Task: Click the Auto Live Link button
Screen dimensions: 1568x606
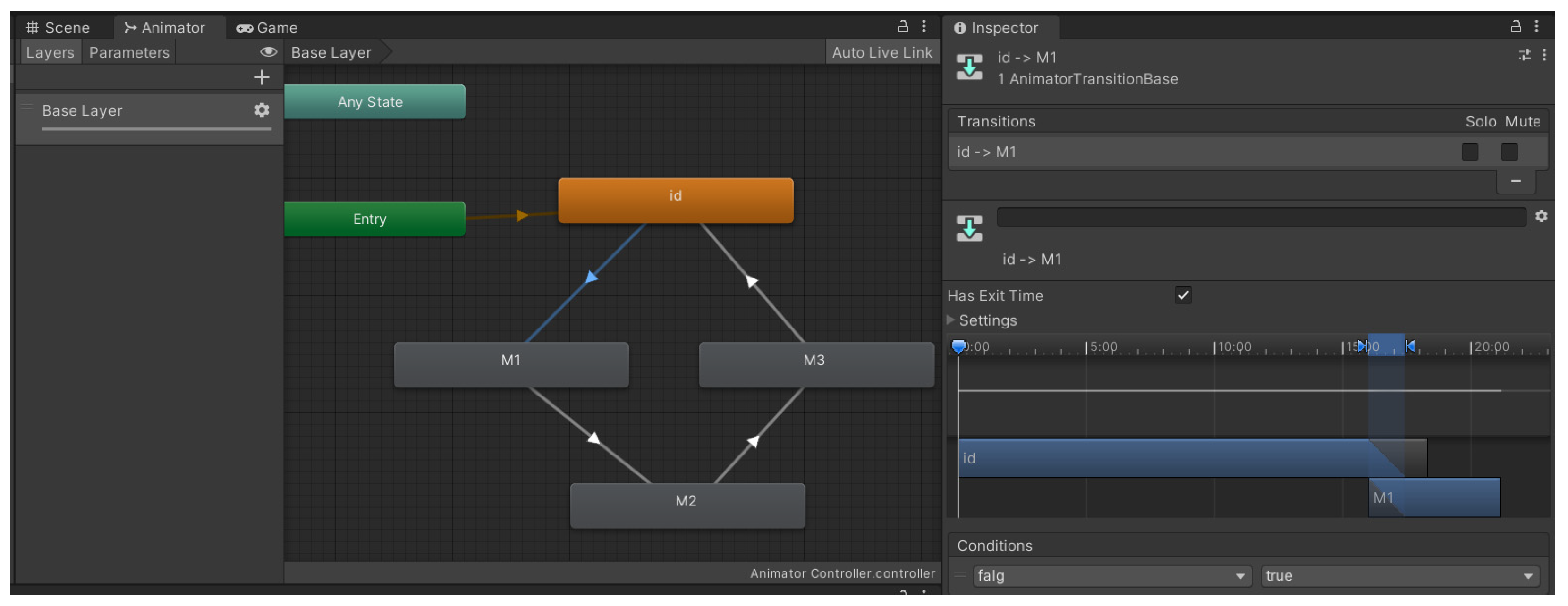Action: [881, 52]
